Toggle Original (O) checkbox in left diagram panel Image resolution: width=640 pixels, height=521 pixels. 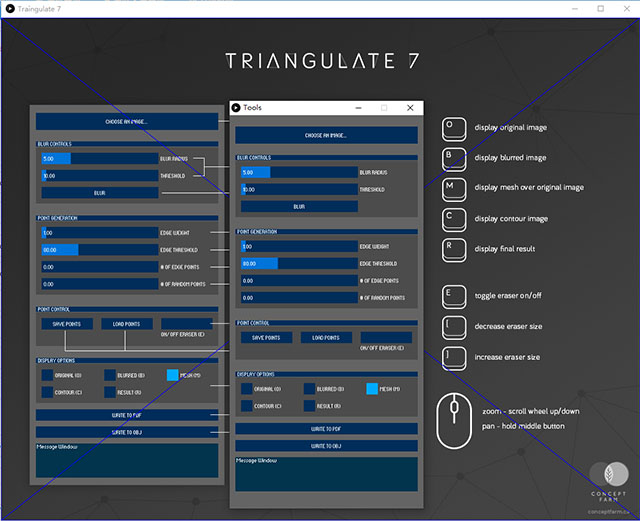[47, 375]
